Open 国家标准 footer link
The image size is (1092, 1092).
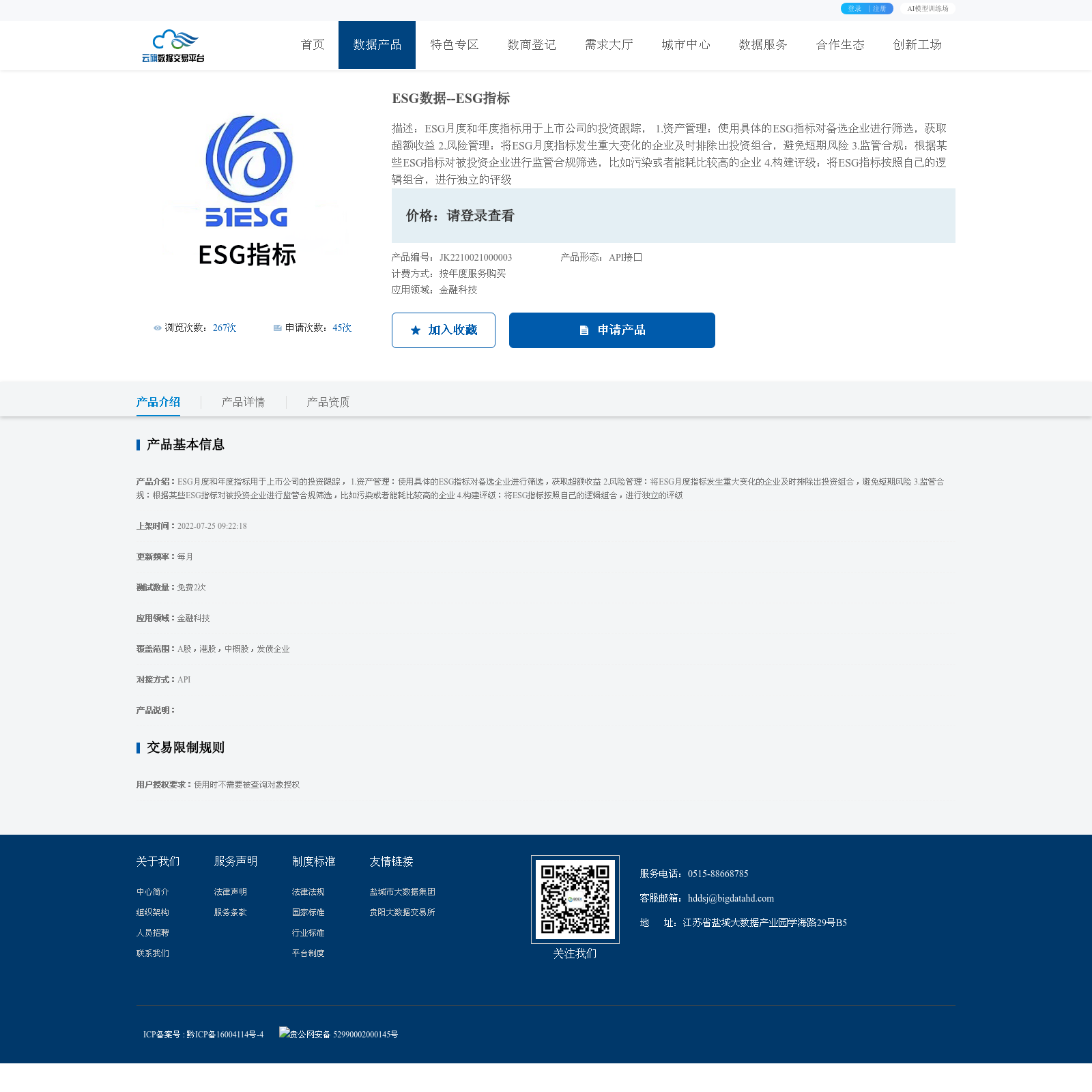308,913
